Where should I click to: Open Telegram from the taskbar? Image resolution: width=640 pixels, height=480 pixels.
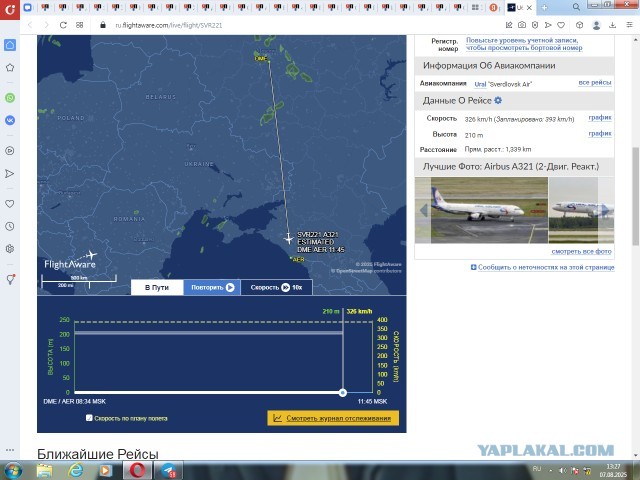168,471
